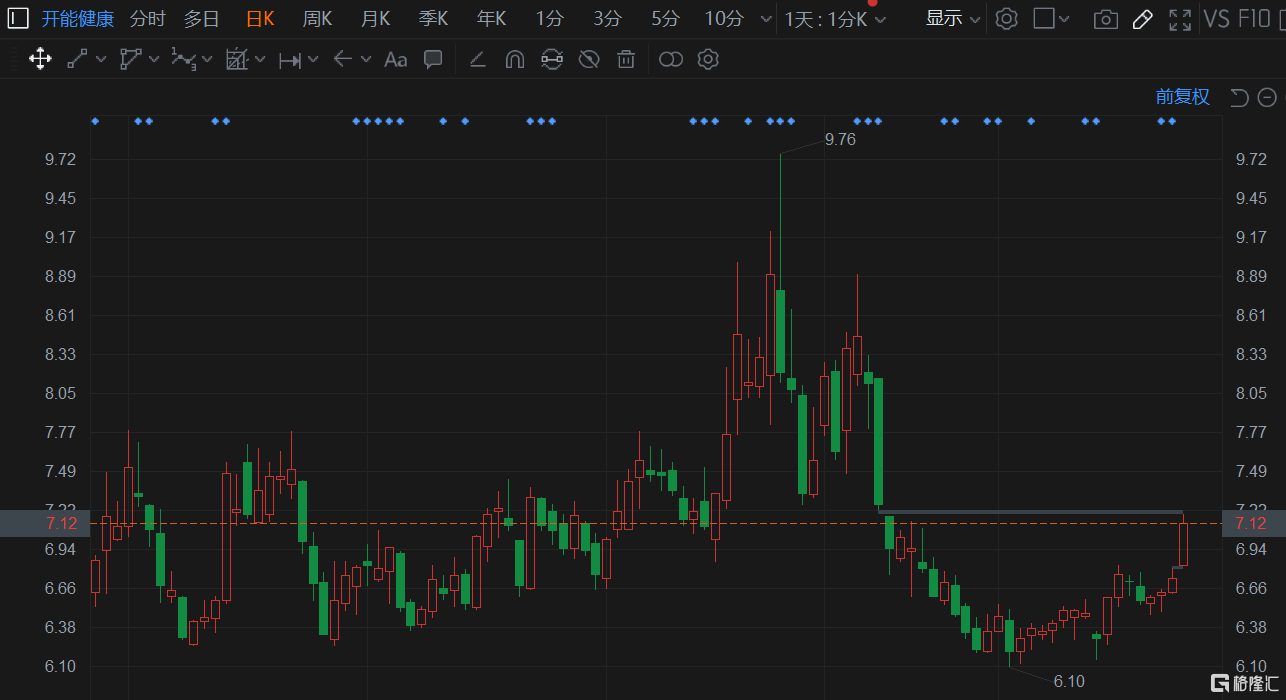Select the 季K period tab
Image resolution: width=1286 pixels, height=700 pixels.
433,19
